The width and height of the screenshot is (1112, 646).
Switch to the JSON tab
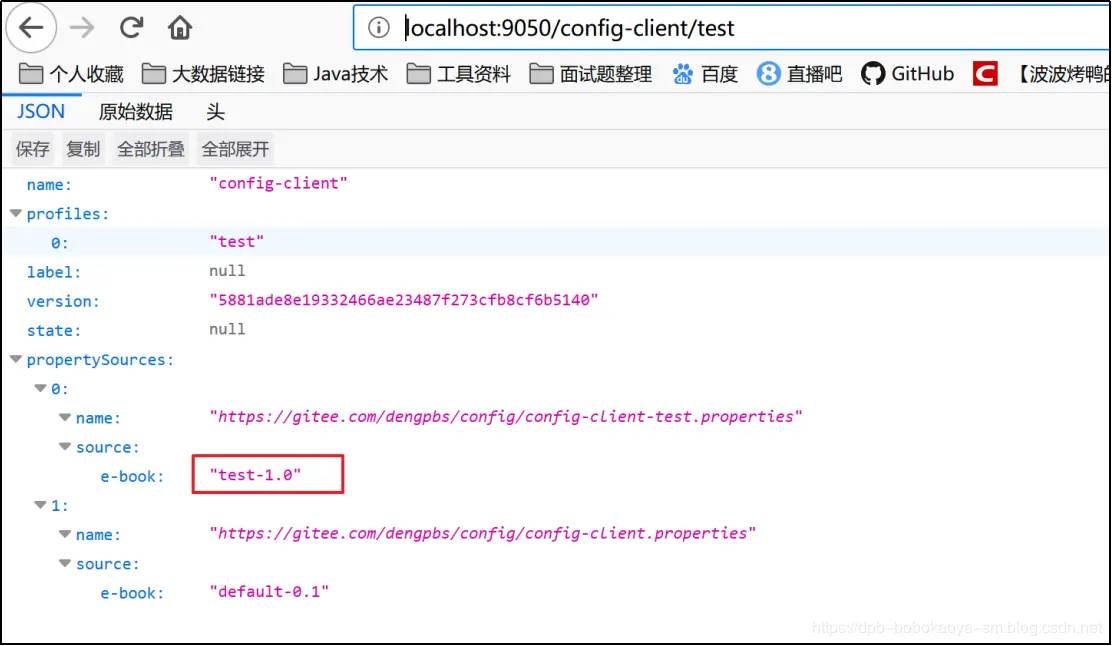[x=41, y=112]
